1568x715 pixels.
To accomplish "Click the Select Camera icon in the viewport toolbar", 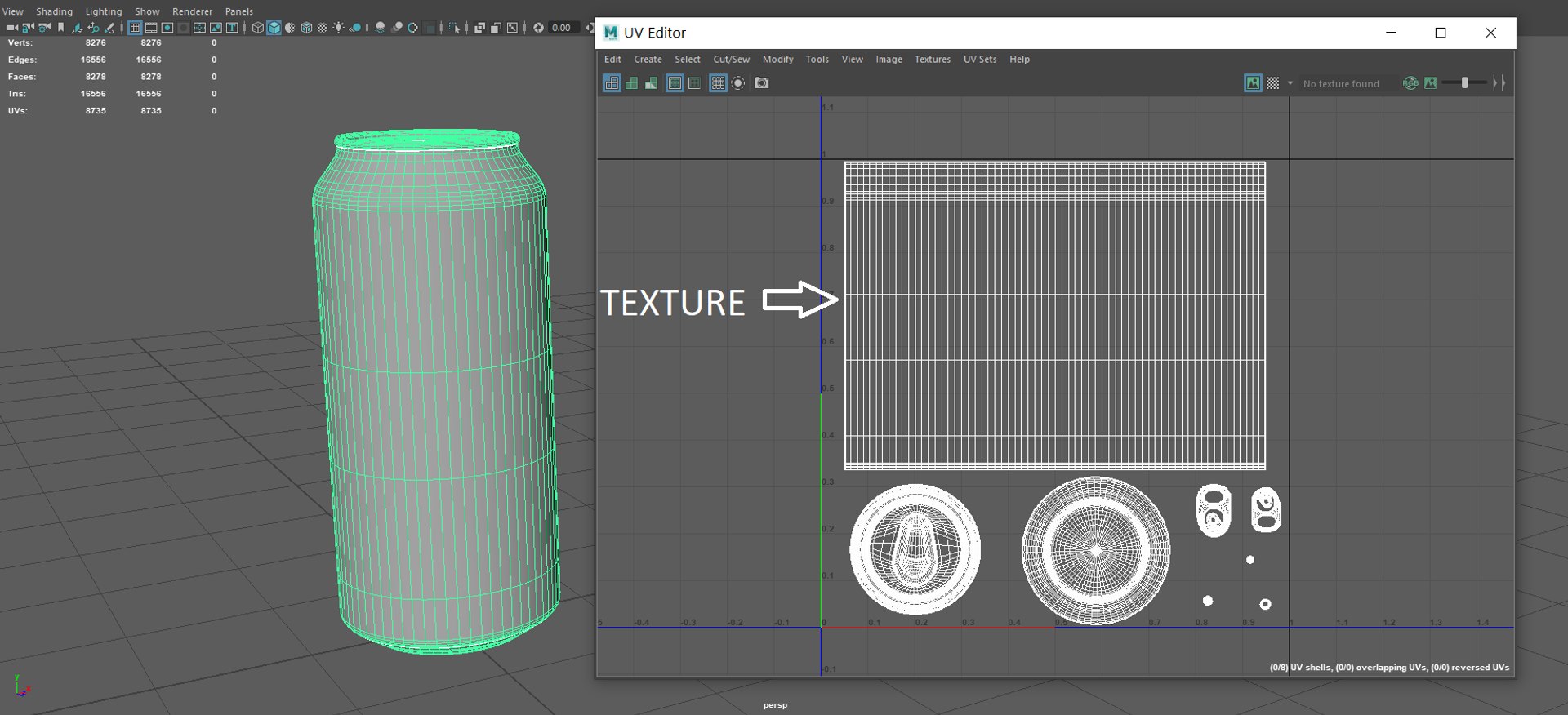I will click(x=11, y=28).
